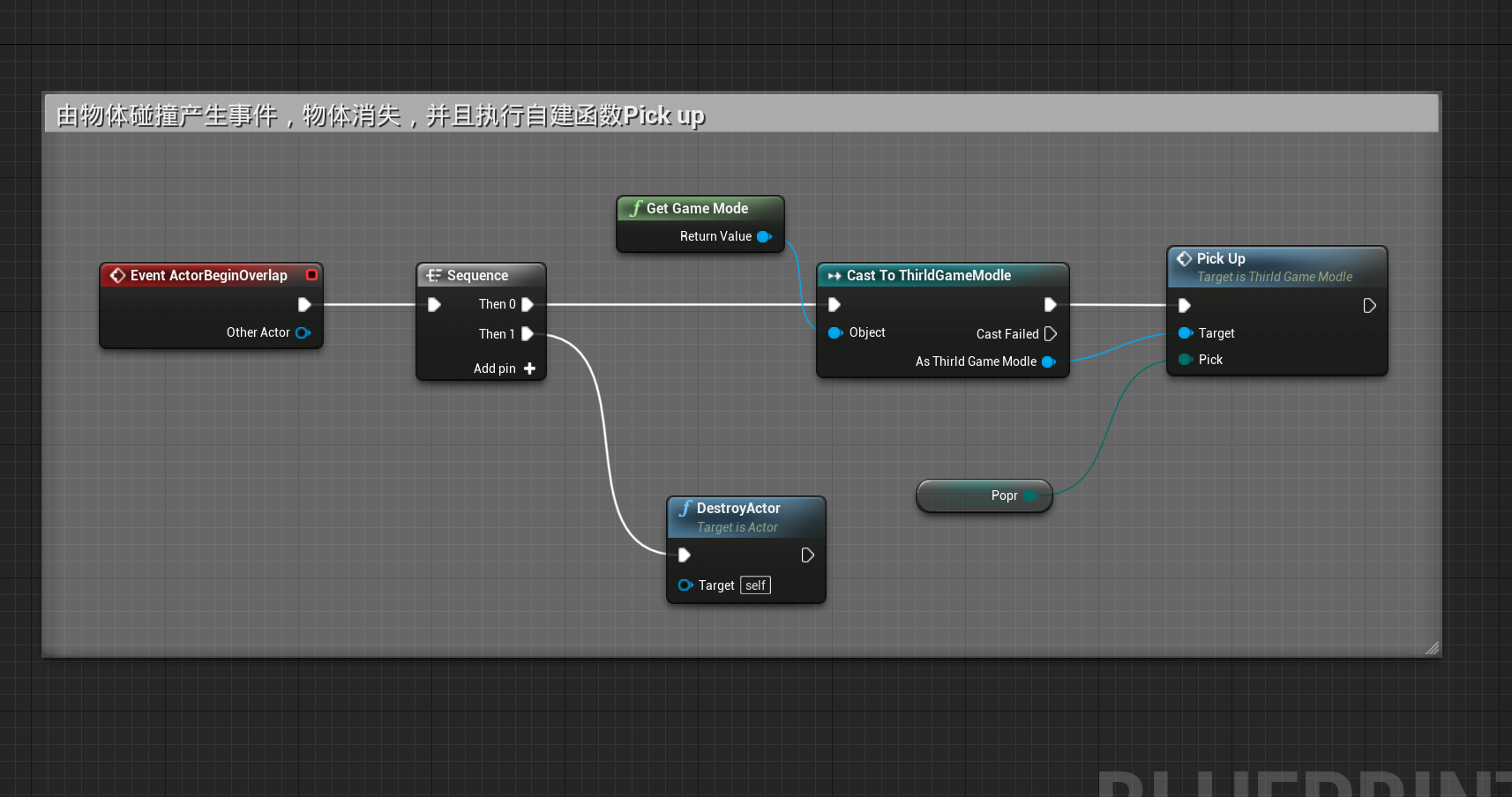The height and width of the screenshot is (797, 1512).
Task: Click the As Thirld Game Modle pin
Action: coord(1049,361)
